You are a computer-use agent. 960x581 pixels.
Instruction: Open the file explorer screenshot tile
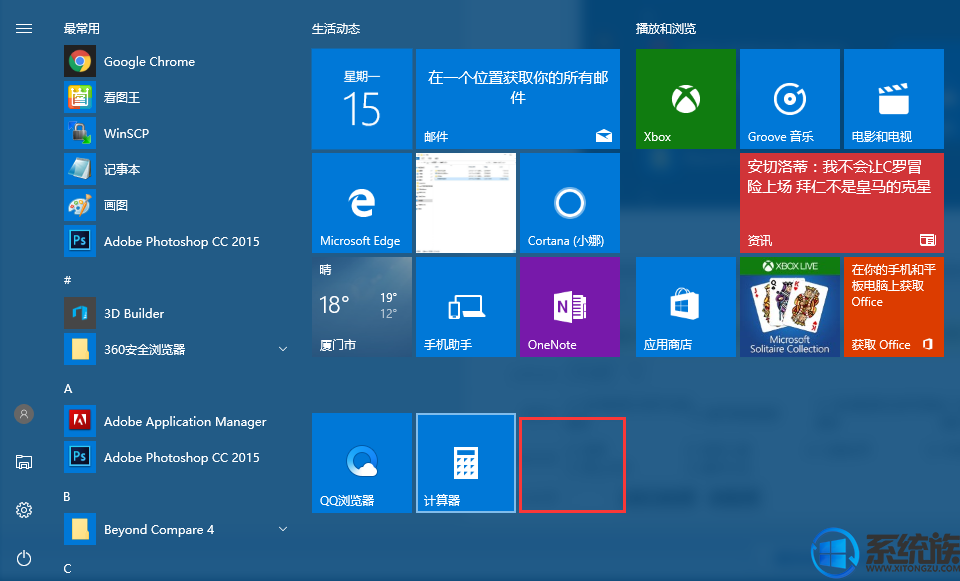pos(466,203)
